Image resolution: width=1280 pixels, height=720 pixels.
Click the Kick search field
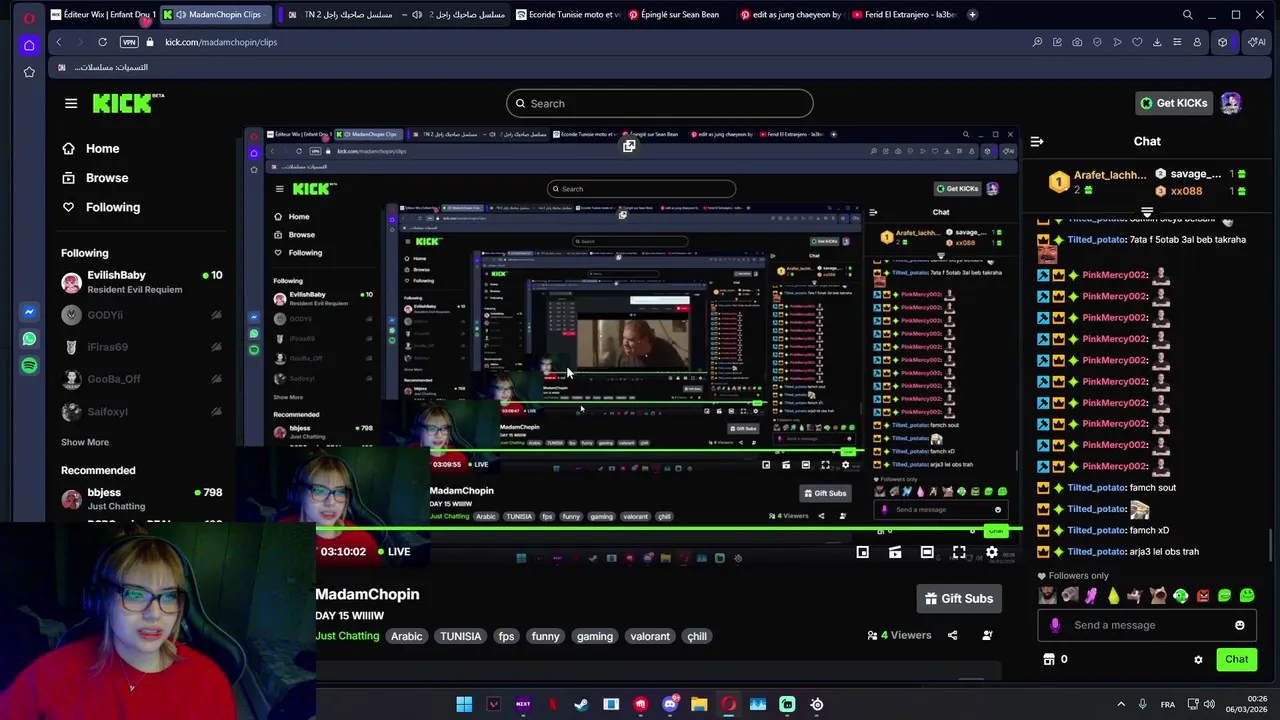[660, 103]
